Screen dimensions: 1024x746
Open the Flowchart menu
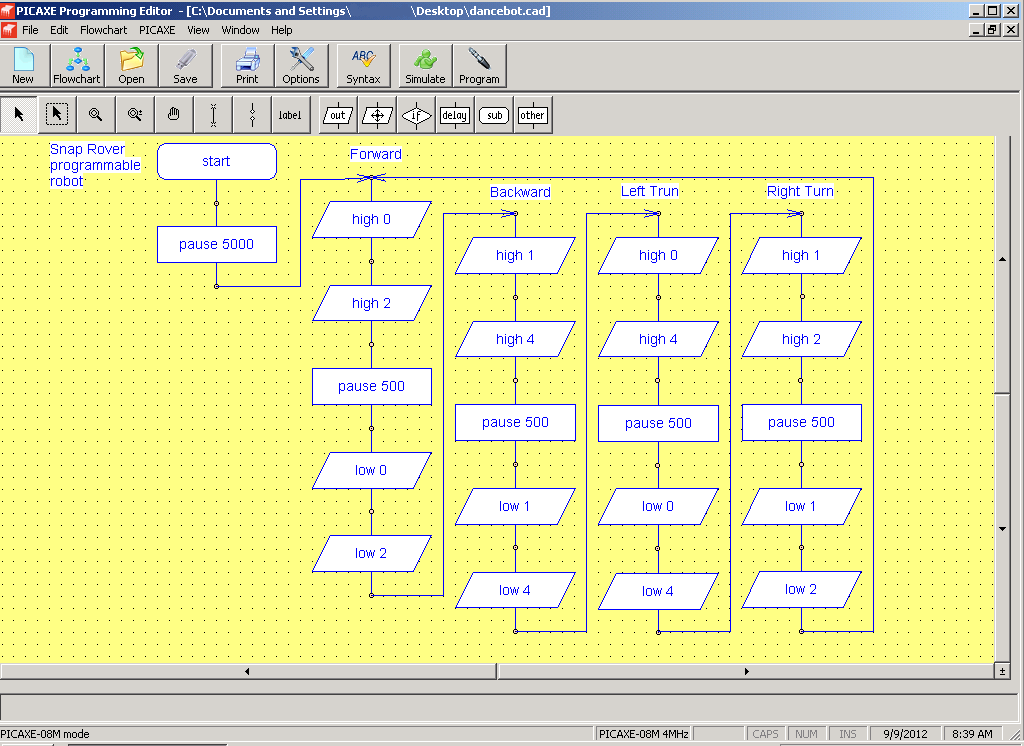pyautogui.click(x=103, y=30)
